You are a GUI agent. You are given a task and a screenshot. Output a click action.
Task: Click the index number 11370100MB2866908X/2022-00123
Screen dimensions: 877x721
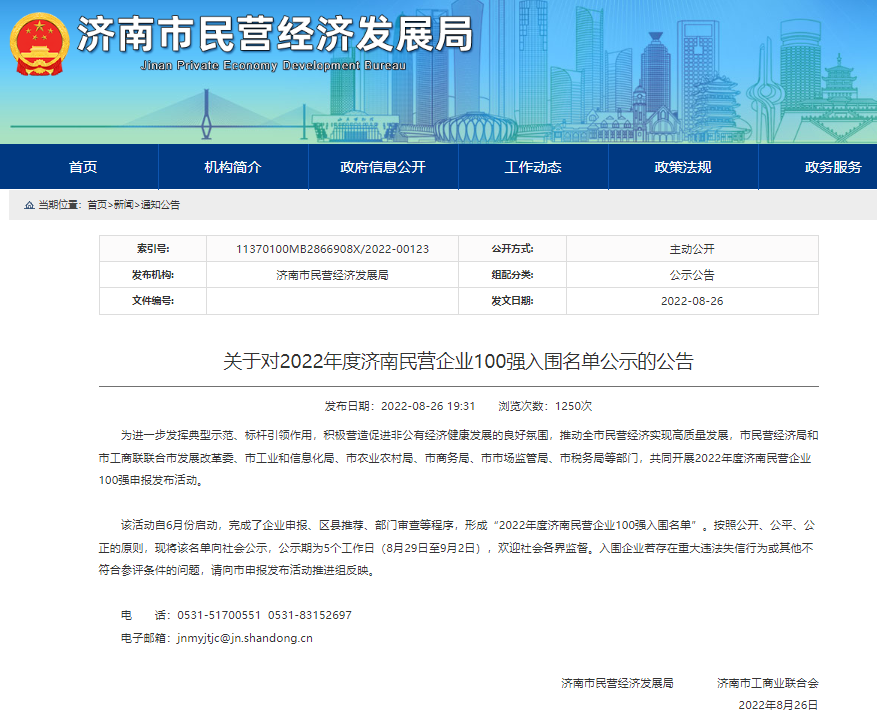point(332,249)
